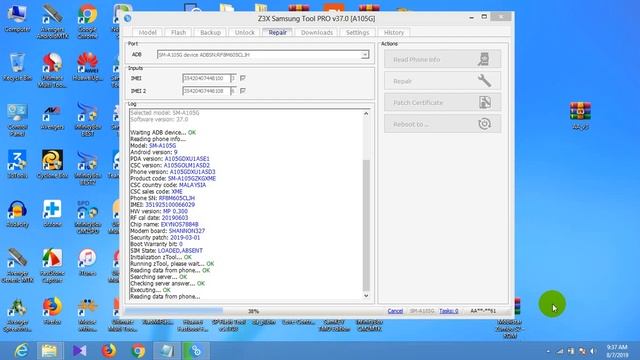Open the WinRAR archive on the right desktop

[x=580, y=116]
